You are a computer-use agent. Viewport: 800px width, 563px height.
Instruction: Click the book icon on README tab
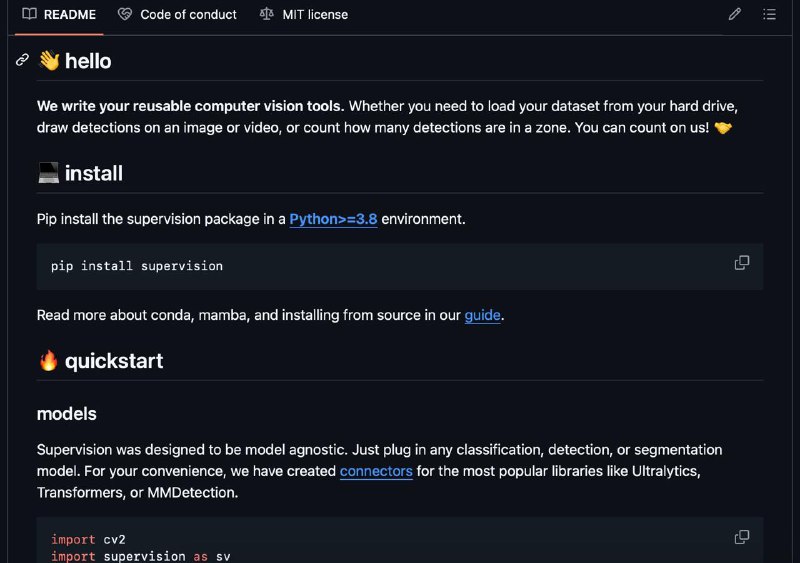click(30, 14)
